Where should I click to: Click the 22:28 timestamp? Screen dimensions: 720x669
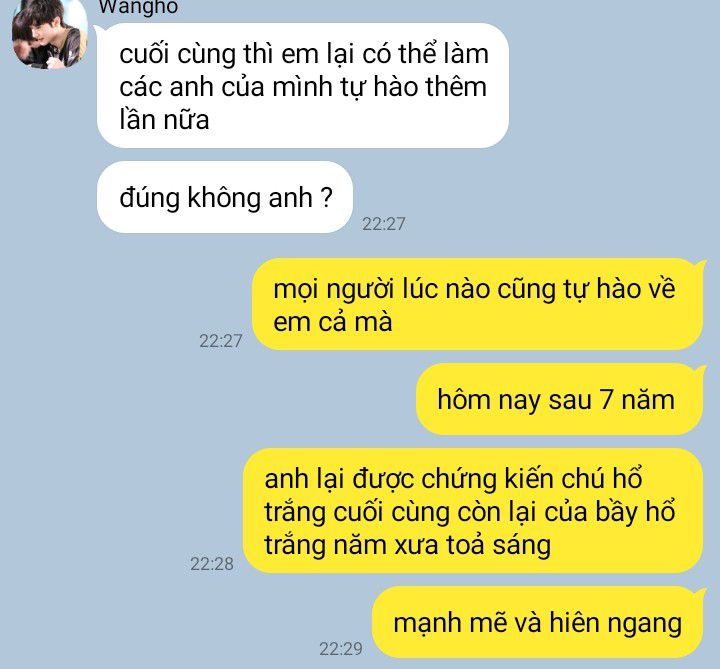point(212,564)
